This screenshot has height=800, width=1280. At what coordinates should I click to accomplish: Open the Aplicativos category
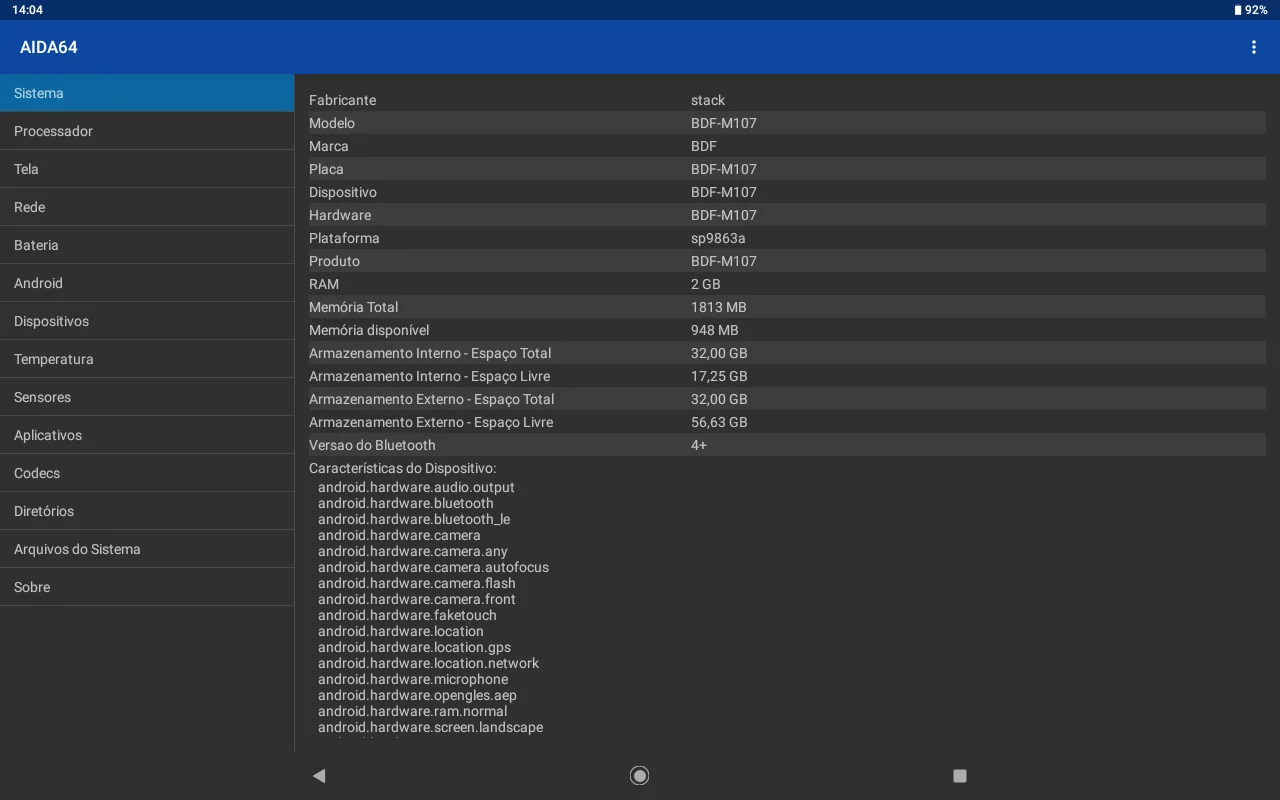[147, 435]
